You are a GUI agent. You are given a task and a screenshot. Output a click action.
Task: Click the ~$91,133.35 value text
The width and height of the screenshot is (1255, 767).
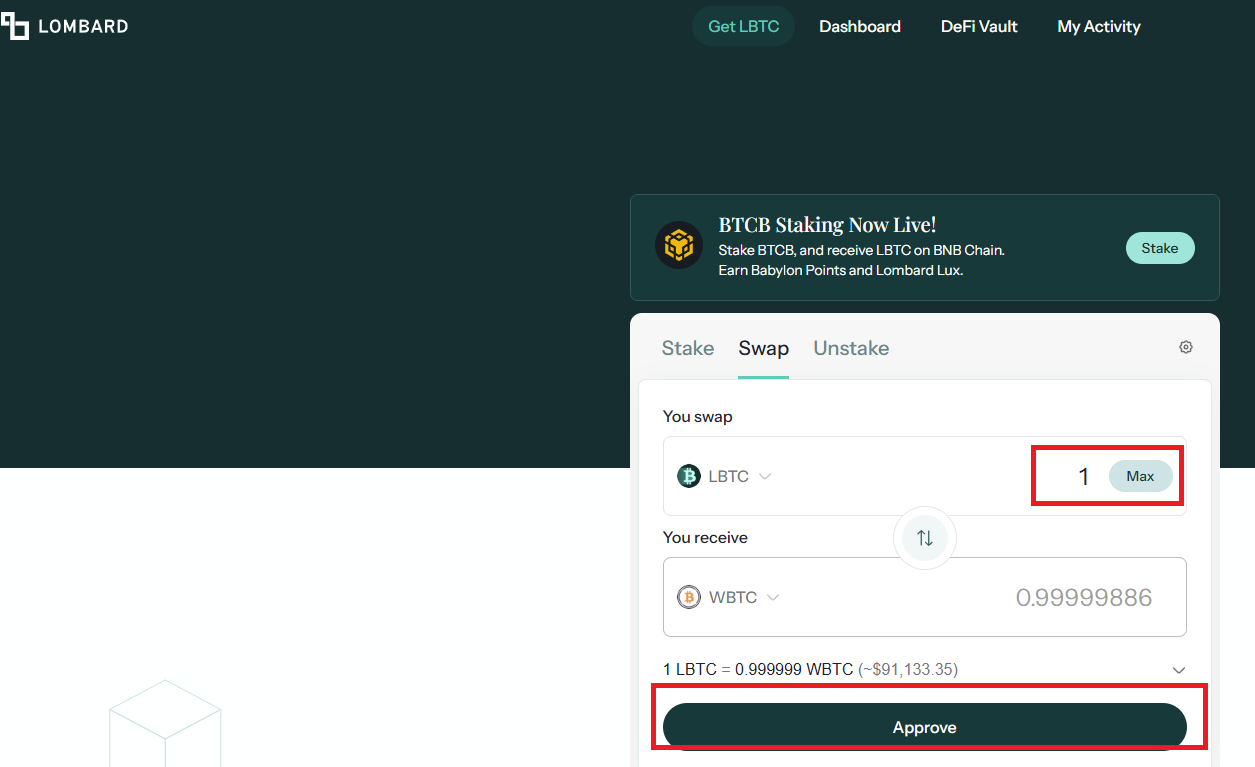(908, 669)
